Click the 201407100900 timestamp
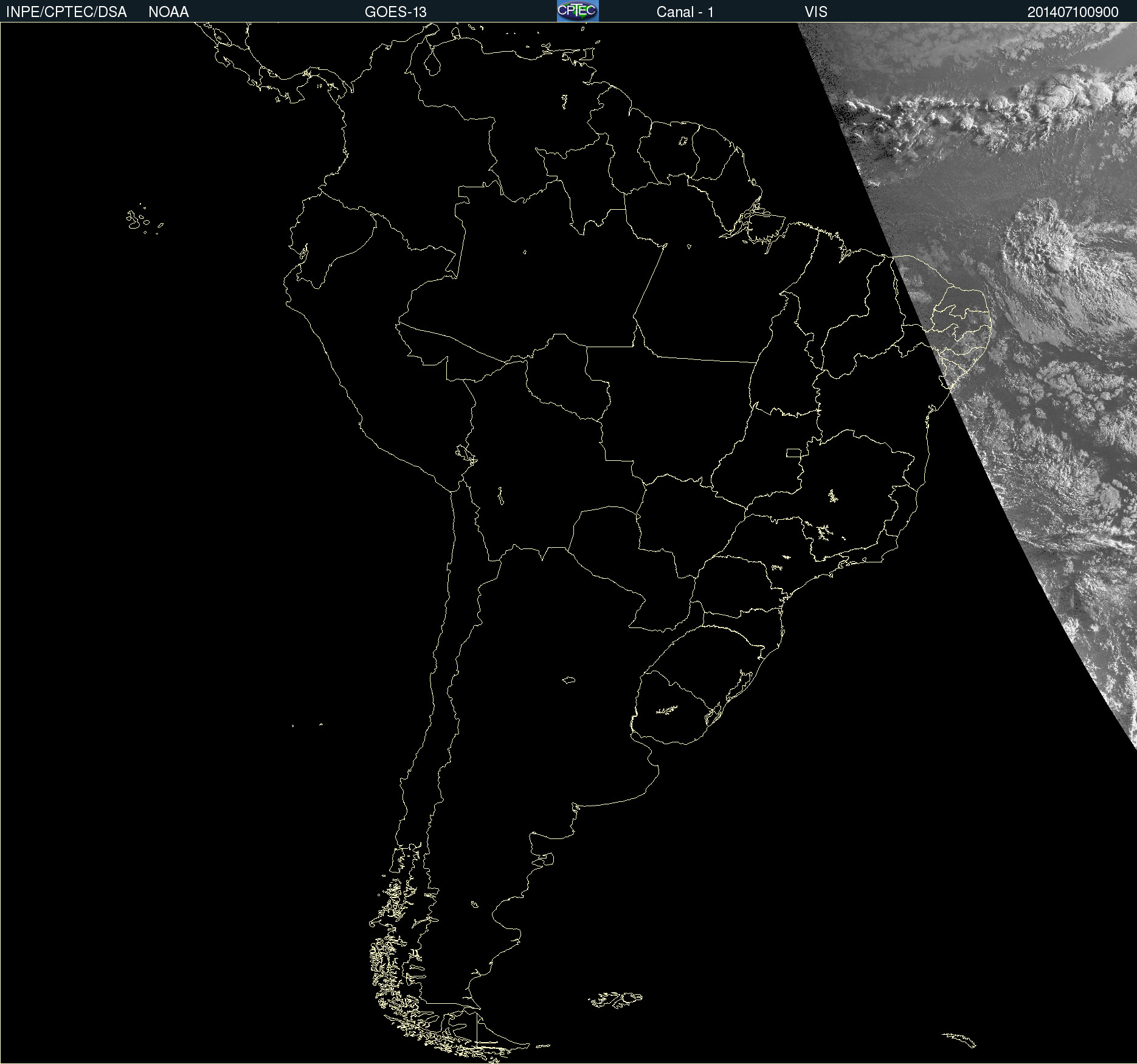This screenshot has width=1137, height=1064. click(x=1073, y=12)
